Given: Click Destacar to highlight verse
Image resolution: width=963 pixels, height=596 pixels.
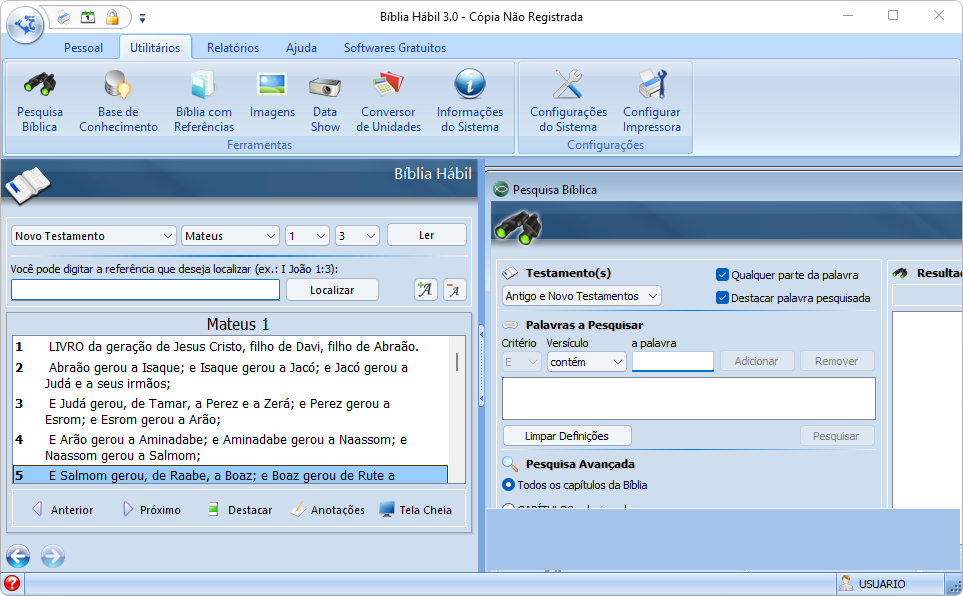Looking at the screenshot, I should [240, 509].
